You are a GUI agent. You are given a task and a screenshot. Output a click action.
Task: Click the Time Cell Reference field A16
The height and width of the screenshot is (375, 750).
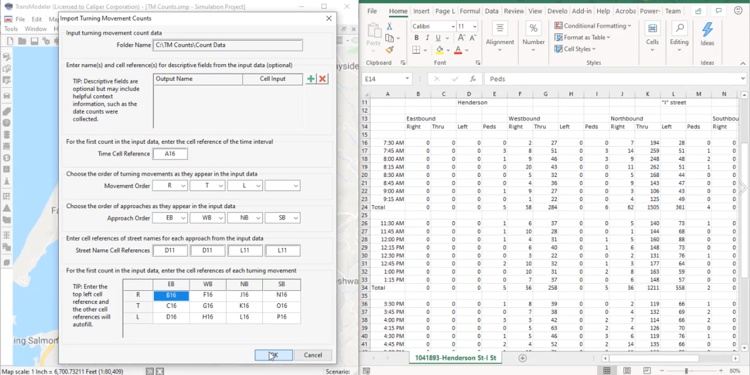pyautogui.click(x=170, y=154)
